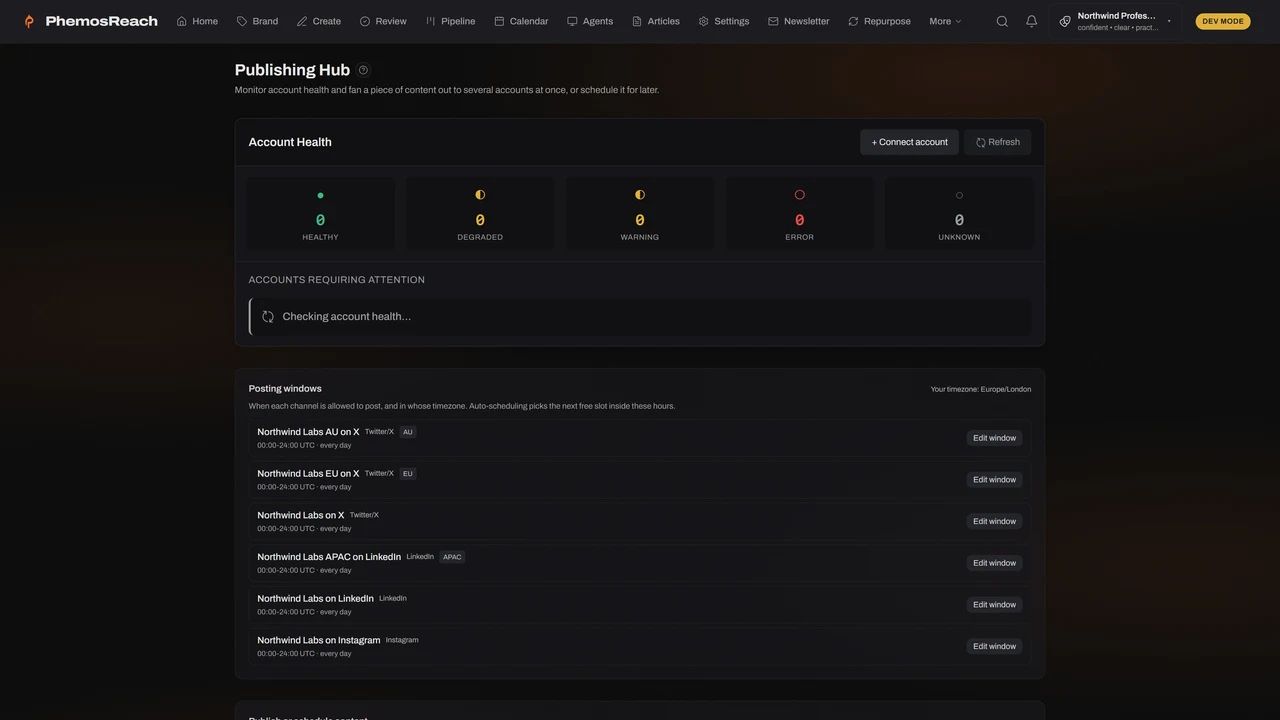Click the Unknown count card

coord(959,214)
